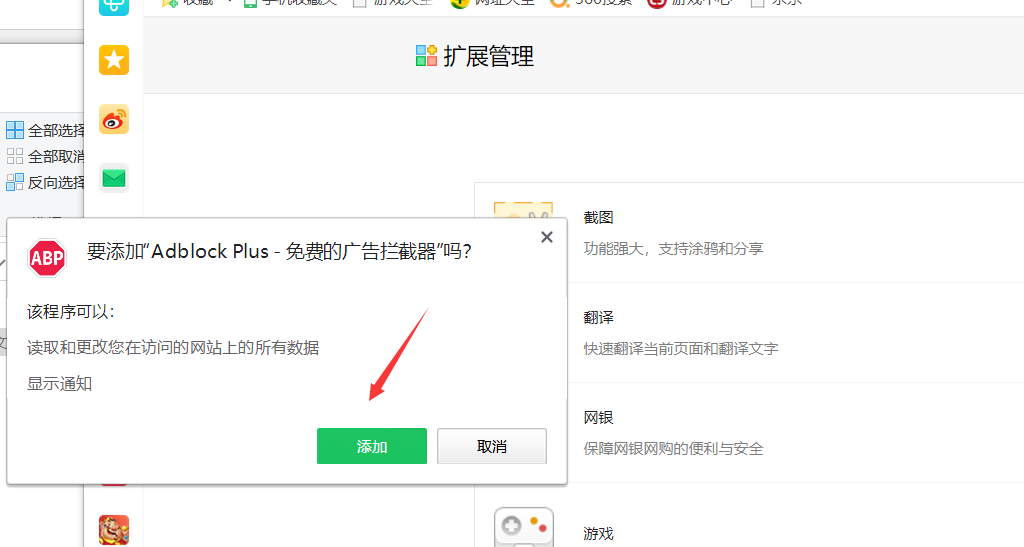Click the green 添加 button

[x=372, y=446]
